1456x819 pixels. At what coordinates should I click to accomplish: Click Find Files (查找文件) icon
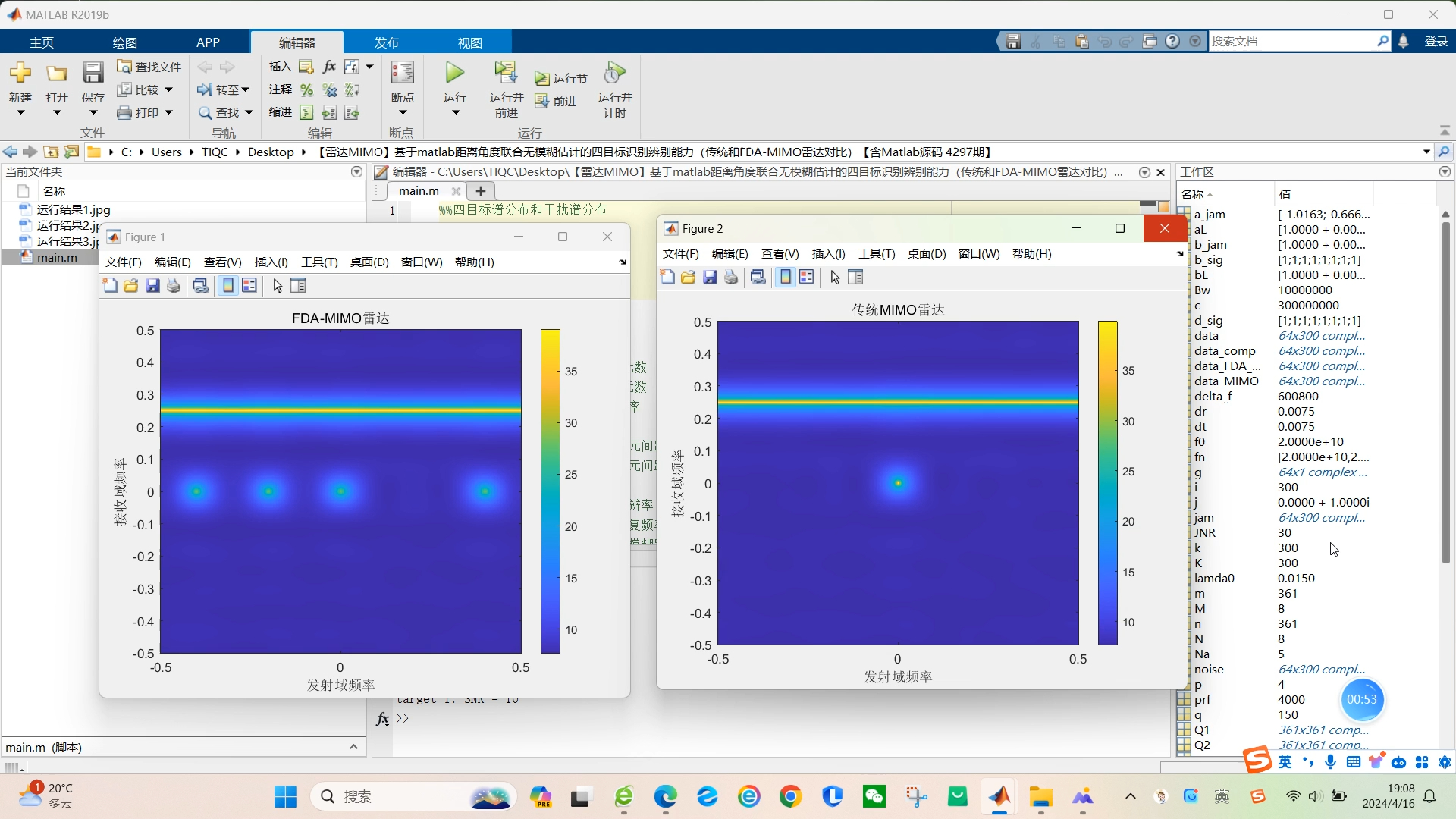[124, 67]
